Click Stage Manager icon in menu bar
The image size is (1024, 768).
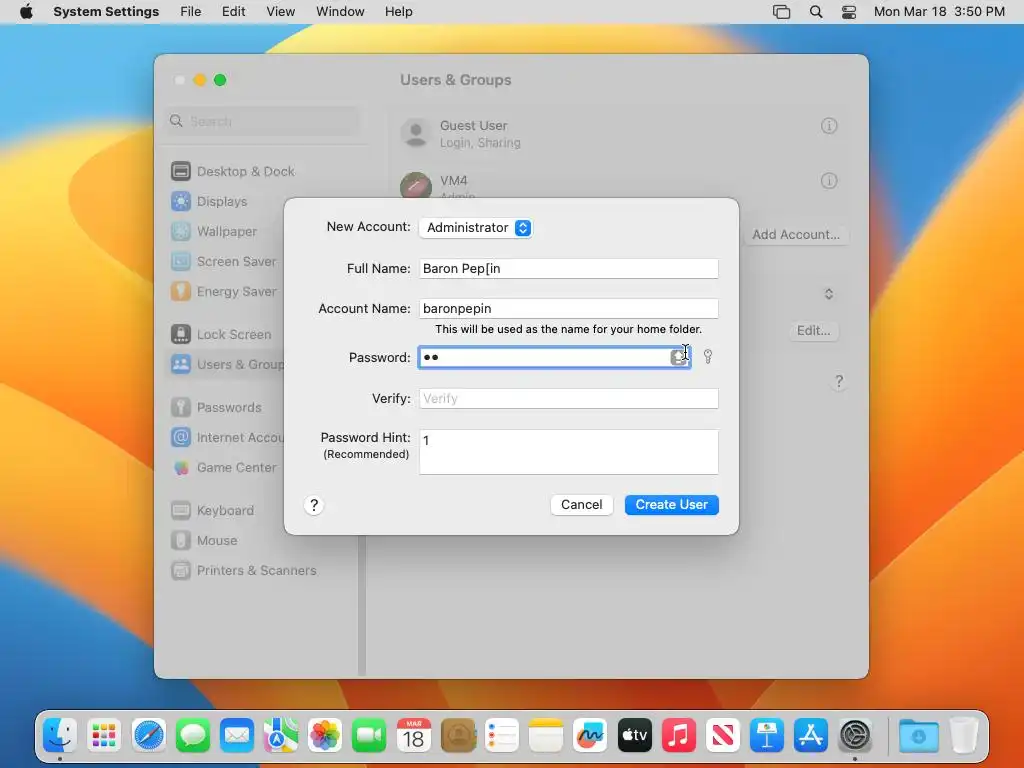tap(781, 12)
